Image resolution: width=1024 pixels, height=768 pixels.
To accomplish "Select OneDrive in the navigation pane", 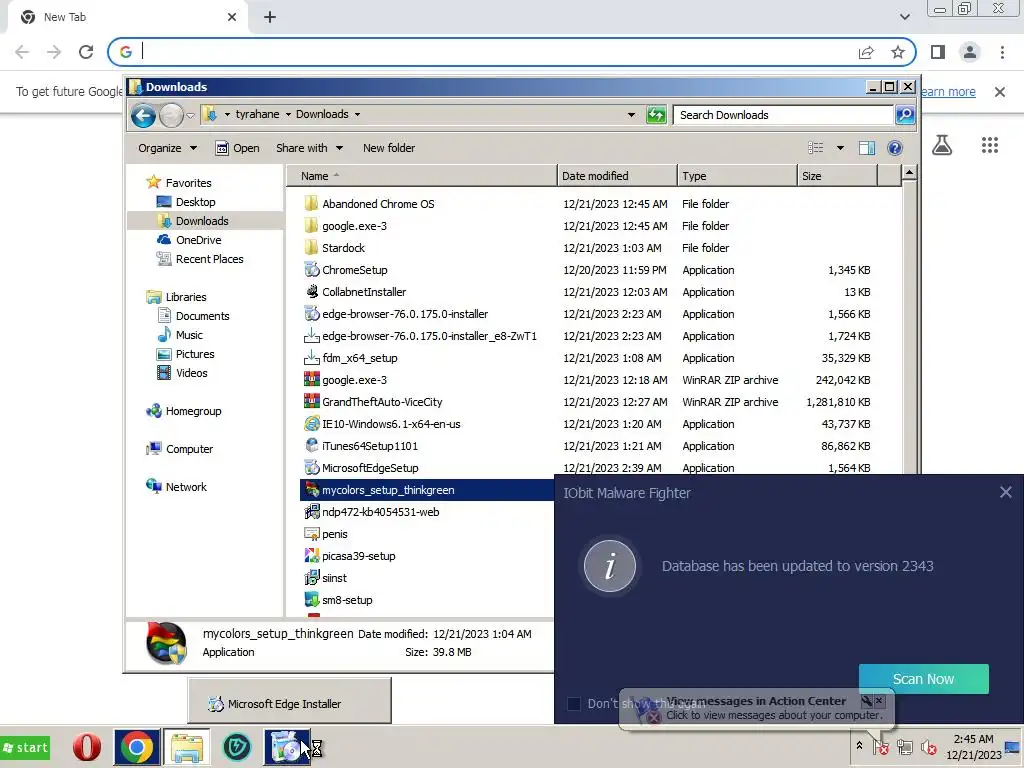I will tap(189, 240).
